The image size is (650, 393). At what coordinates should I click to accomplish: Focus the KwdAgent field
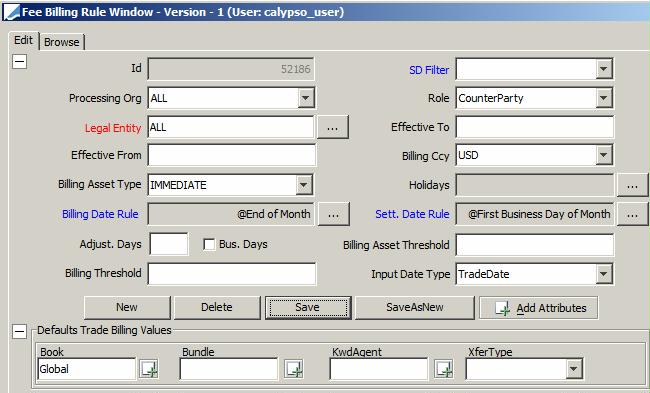pyautogui.click(x=378, y=369)
